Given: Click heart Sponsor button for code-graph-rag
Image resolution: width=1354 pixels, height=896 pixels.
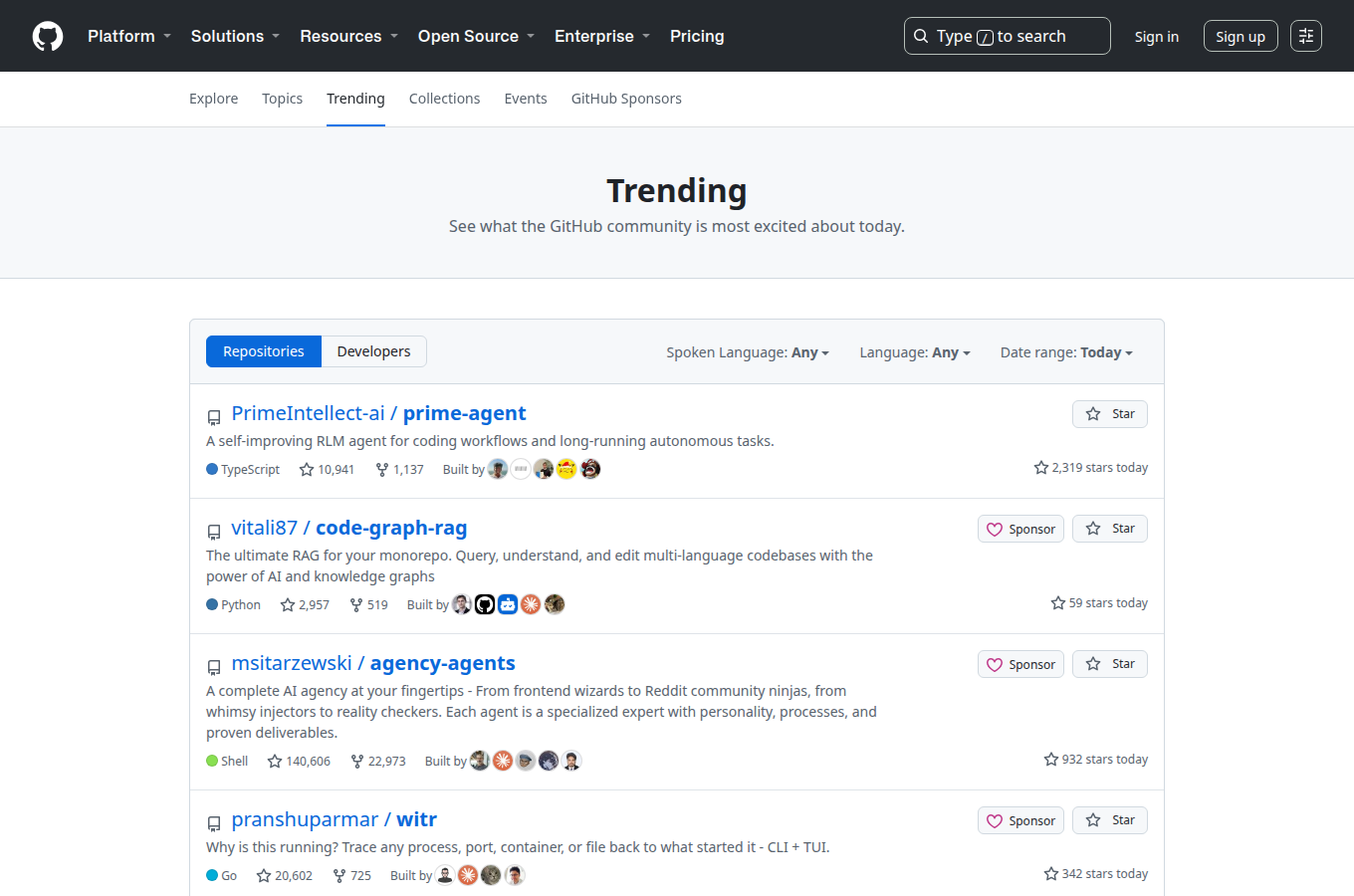Looking at the screenshot, I should pos(1020,529).
